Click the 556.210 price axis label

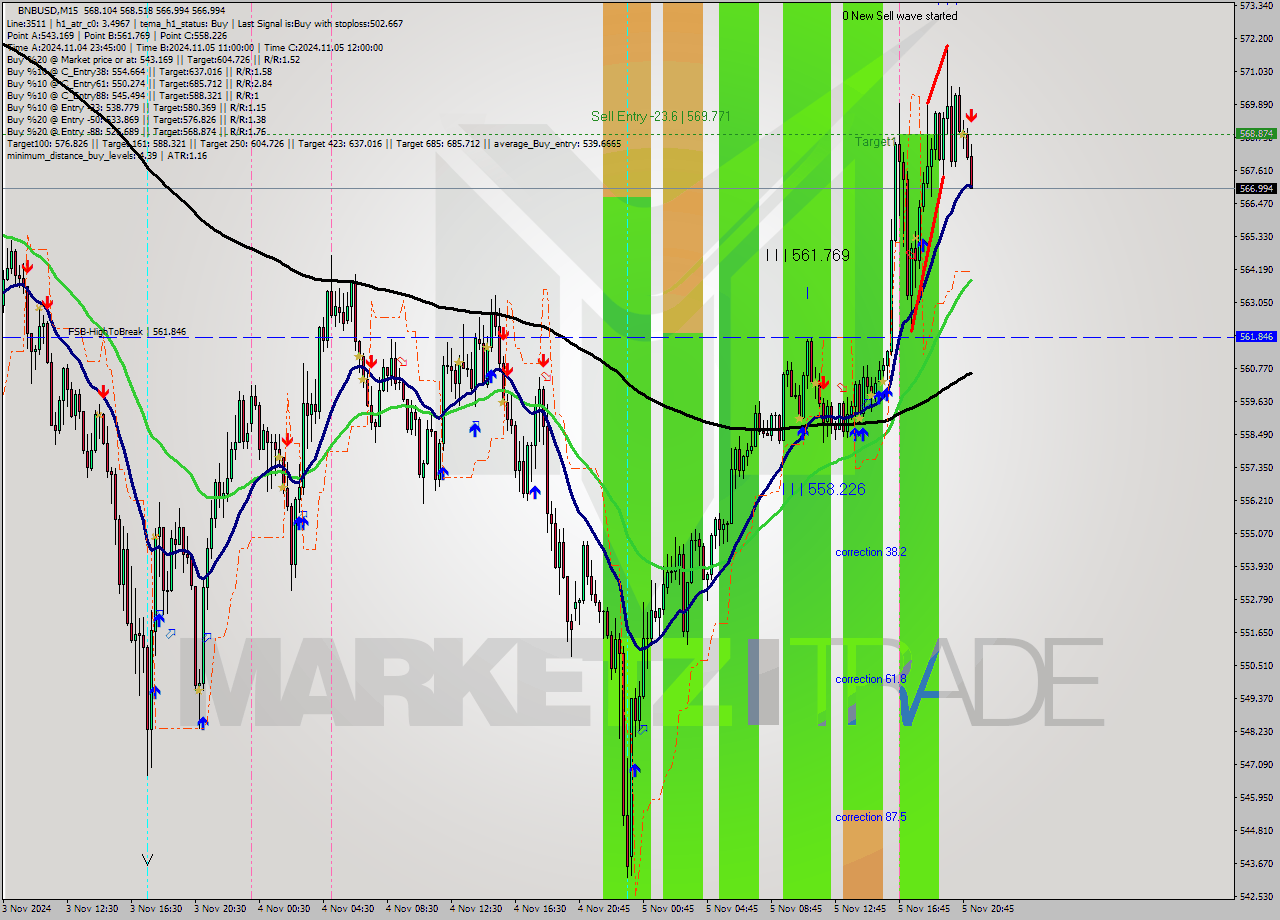coord(1256,500)
